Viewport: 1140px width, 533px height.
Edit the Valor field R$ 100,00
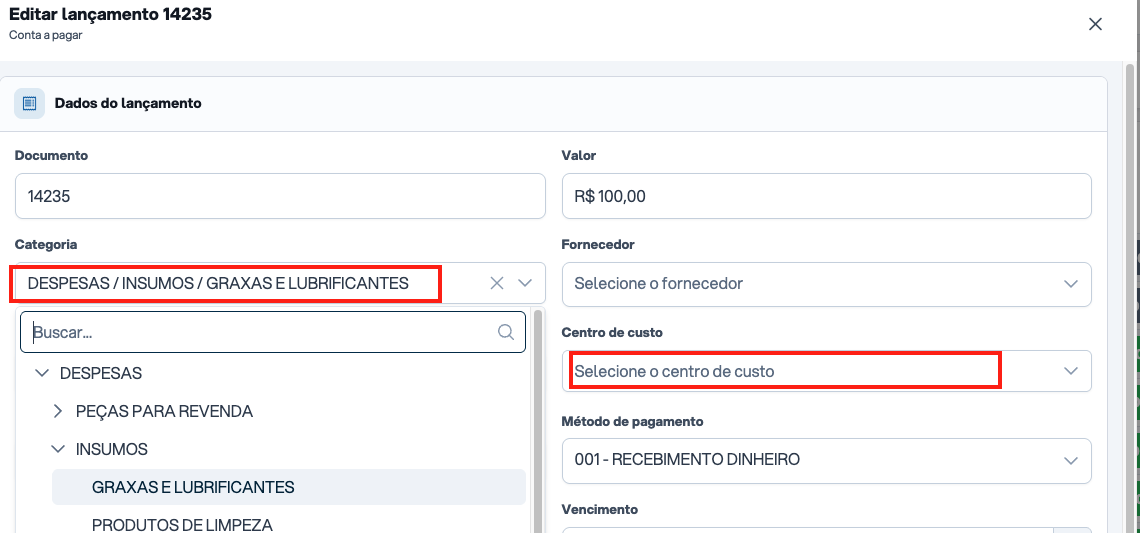[x=827, y=196]
